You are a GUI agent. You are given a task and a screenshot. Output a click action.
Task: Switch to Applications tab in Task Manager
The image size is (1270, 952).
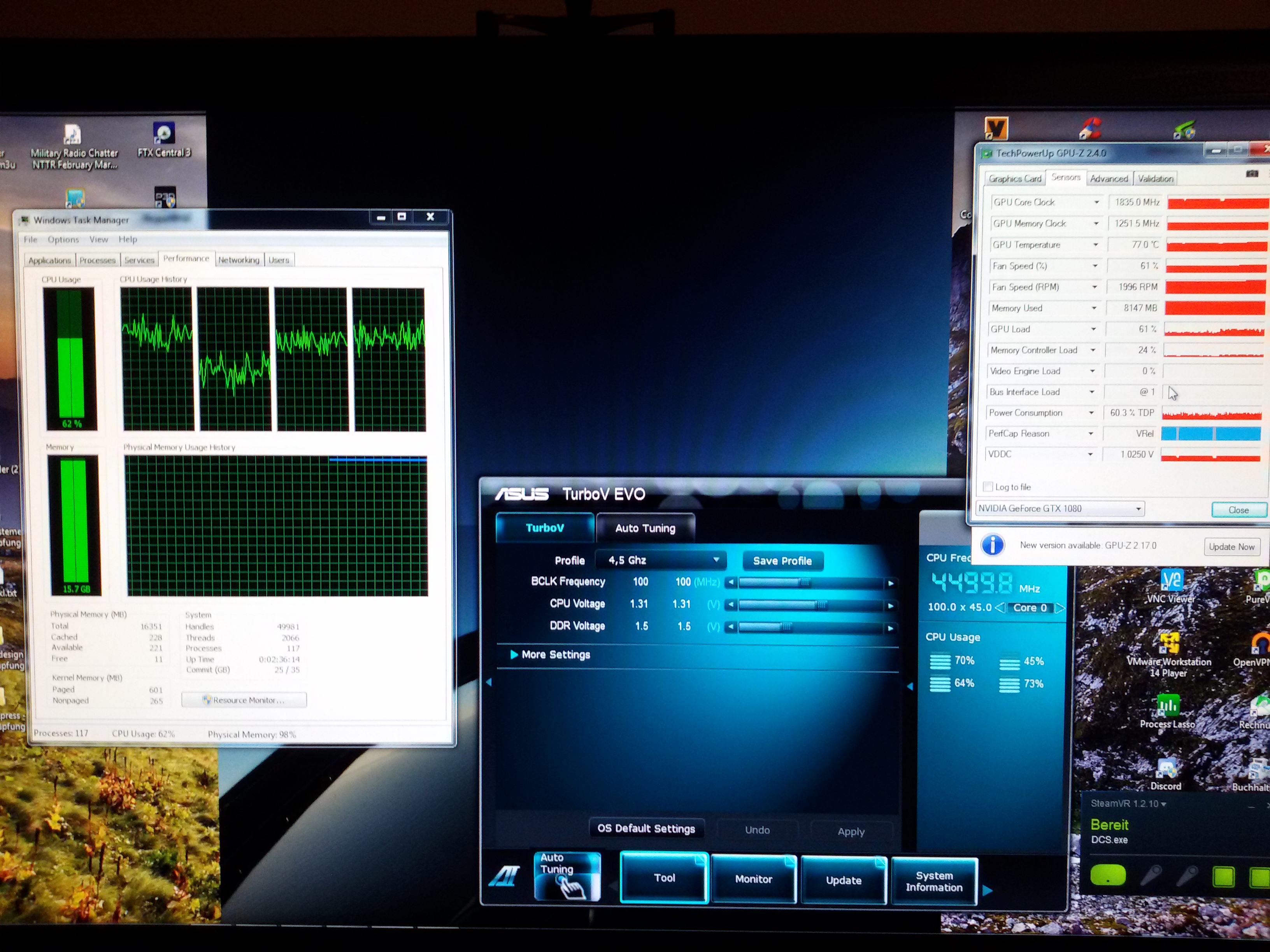click(x=49, y=260)
